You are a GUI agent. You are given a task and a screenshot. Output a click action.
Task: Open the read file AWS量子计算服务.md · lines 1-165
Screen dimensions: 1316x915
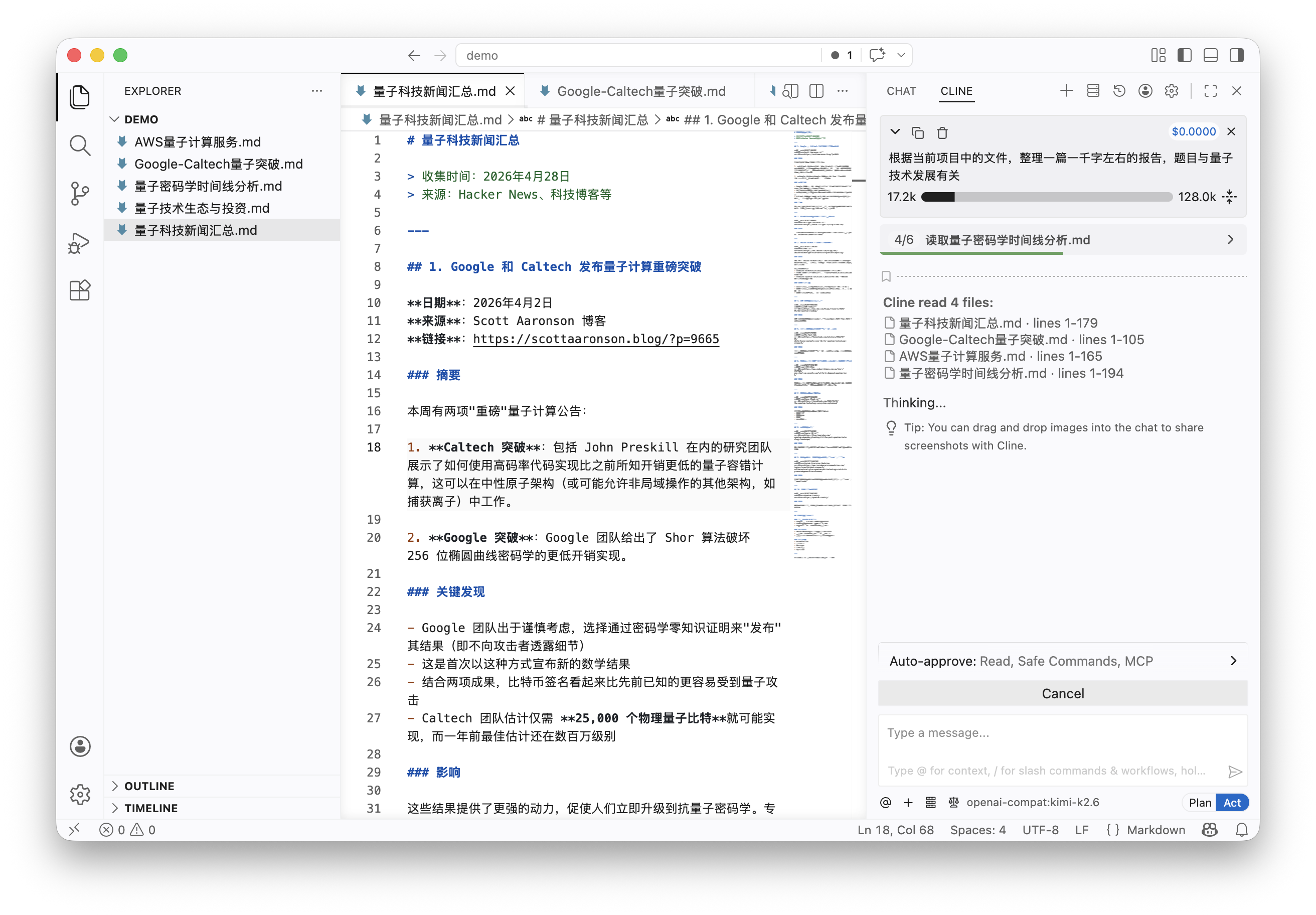[1000, 356]
